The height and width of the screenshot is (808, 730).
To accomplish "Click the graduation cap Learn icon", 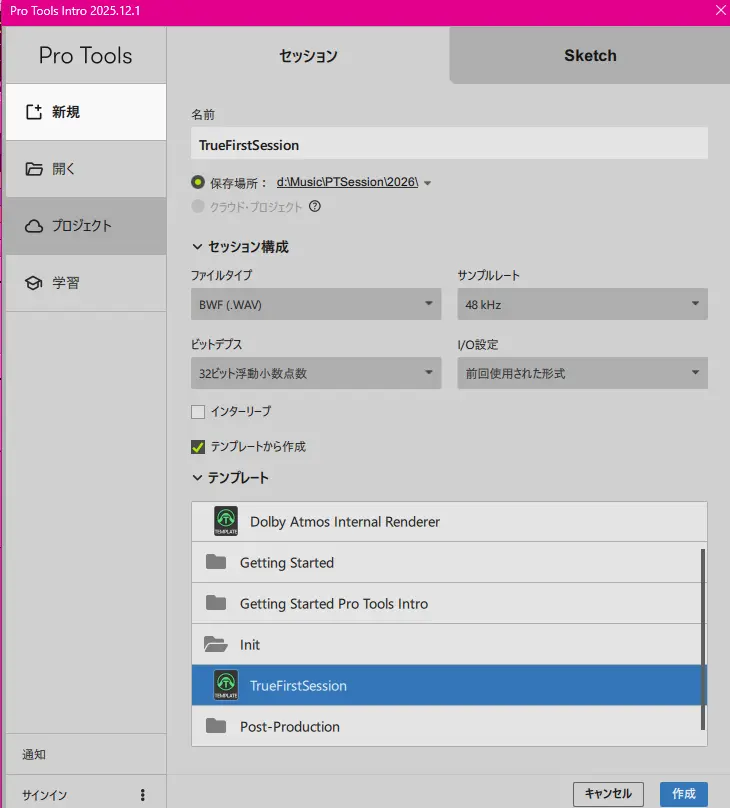I will [34, 283].
